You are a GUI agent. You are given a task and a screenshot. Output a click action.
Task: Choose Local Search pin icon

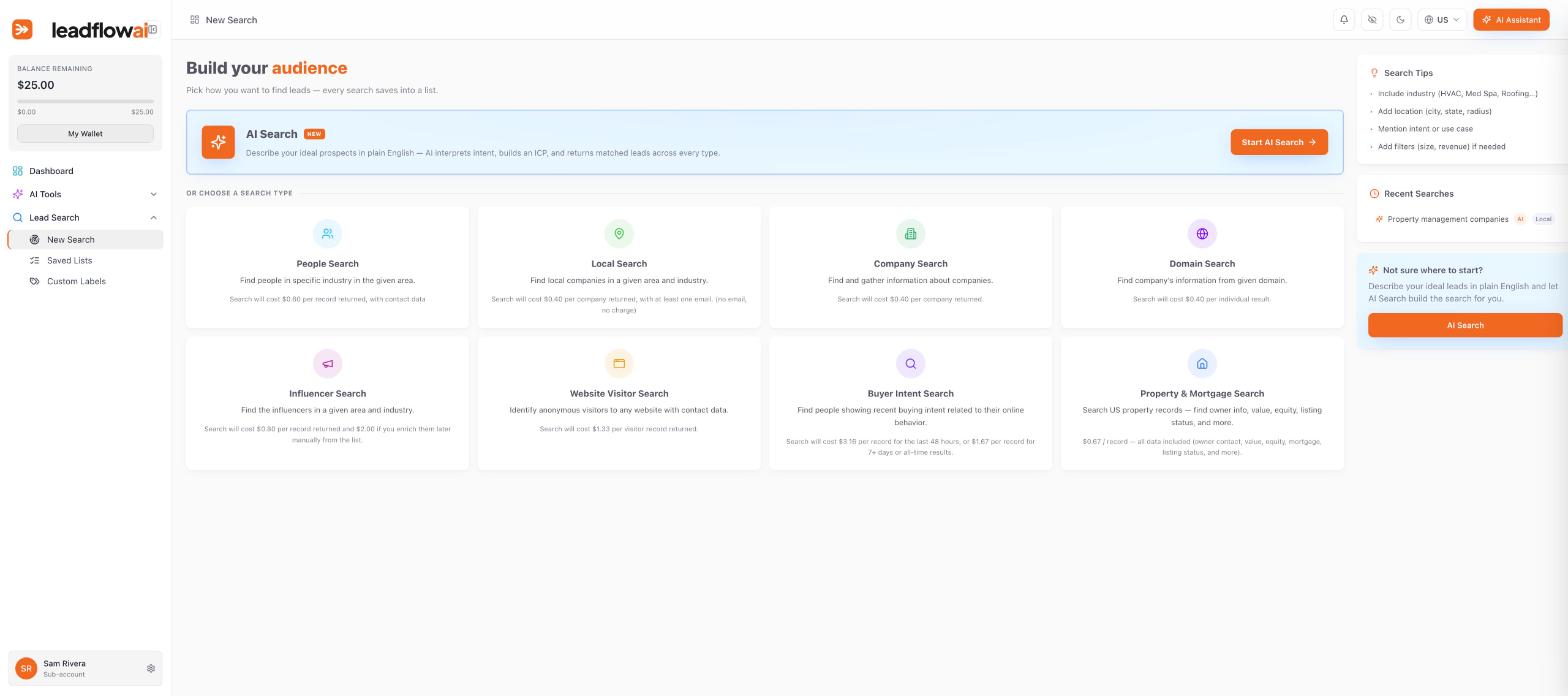[619, 233]
